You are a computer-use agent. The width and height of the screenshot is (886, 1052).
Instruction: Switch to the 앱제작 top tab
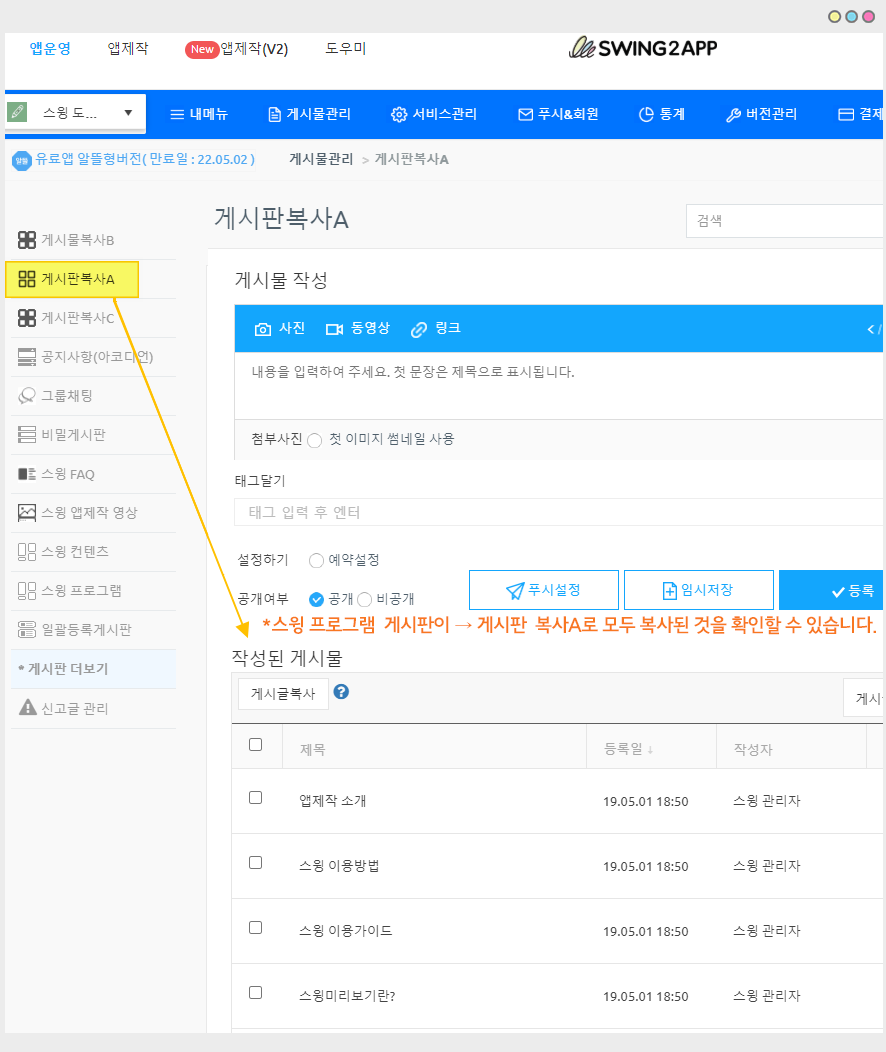127,48
